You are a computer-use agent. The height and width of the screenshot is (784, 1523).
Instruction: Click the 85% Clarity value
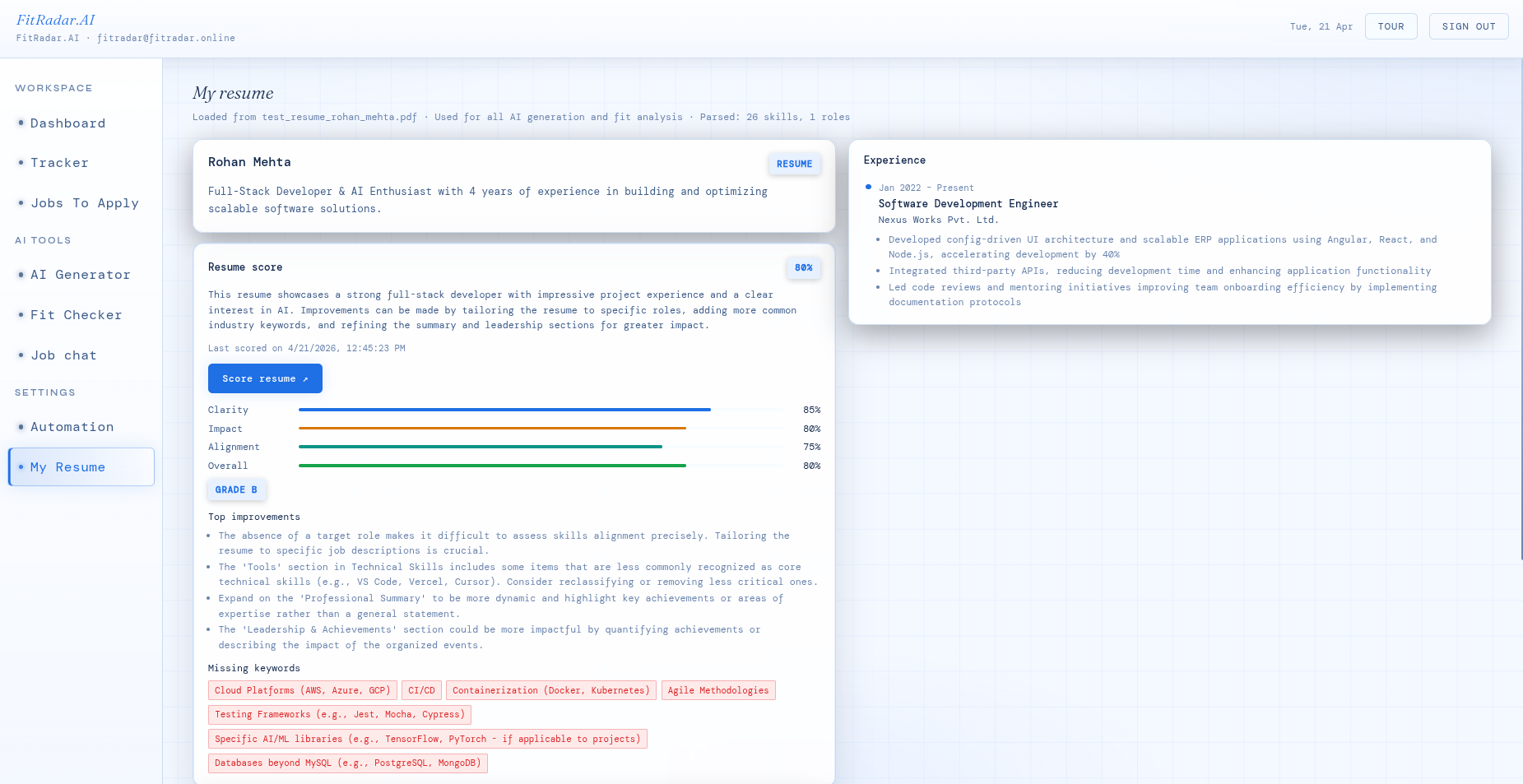812,410
